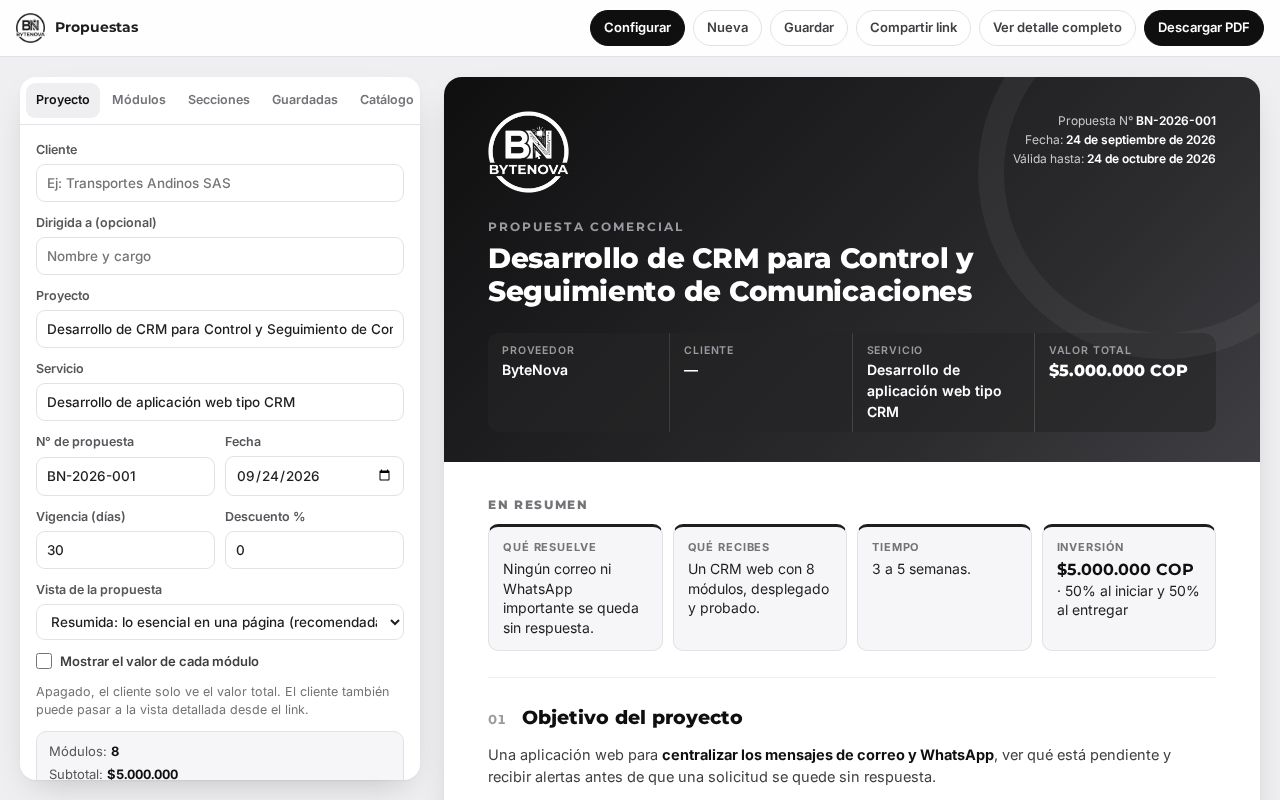The height and width of the screenshot is (800, 1280).
Task: Go to the Guardadas tab
Action: click(305, 100)
